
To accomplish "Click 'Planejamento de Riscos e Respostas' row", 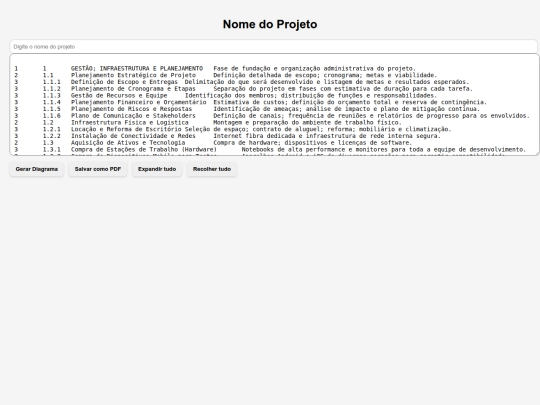I will point(132,109).
